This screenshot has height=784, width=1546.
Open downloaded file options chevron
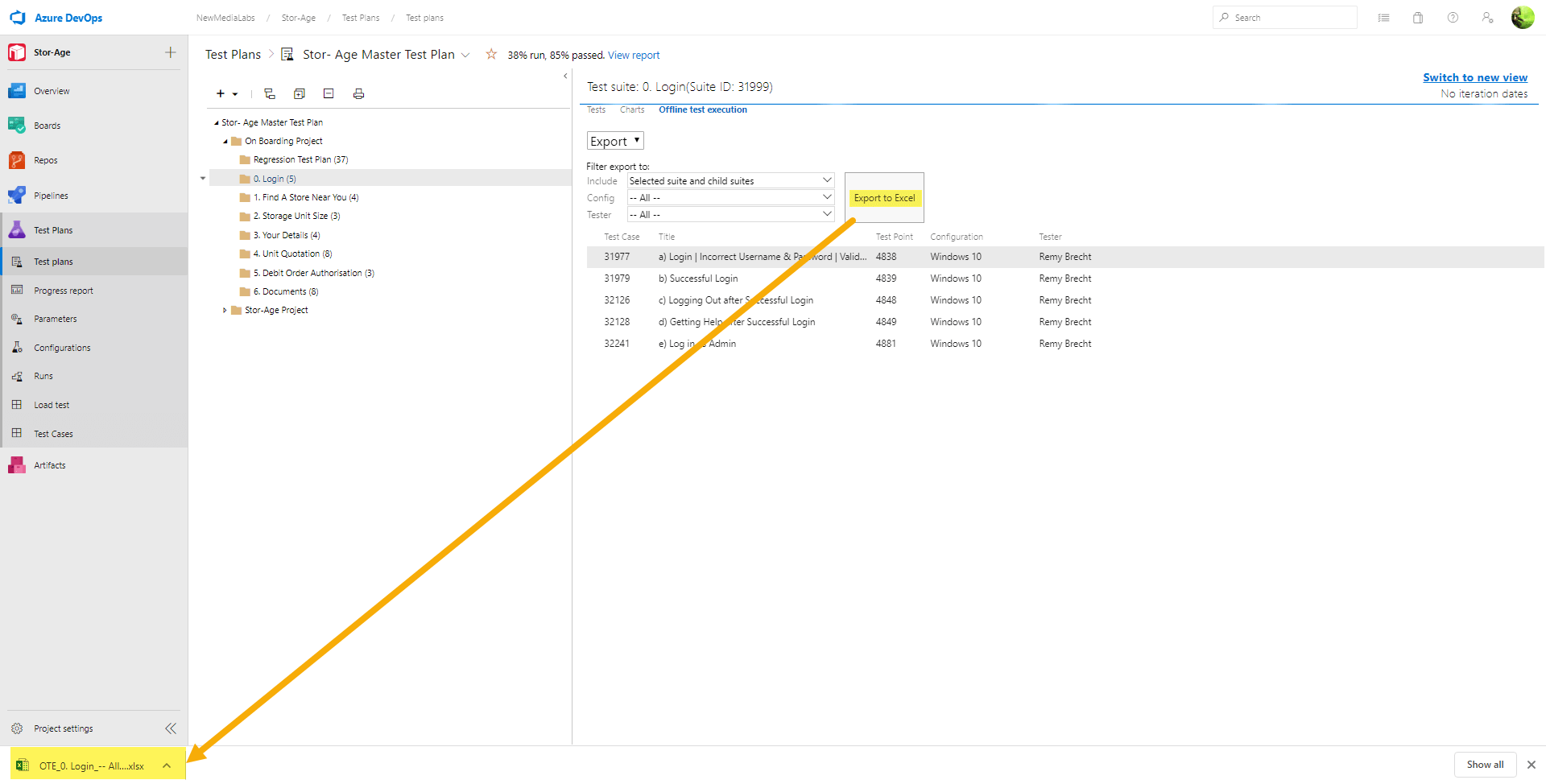click(167, 765)
